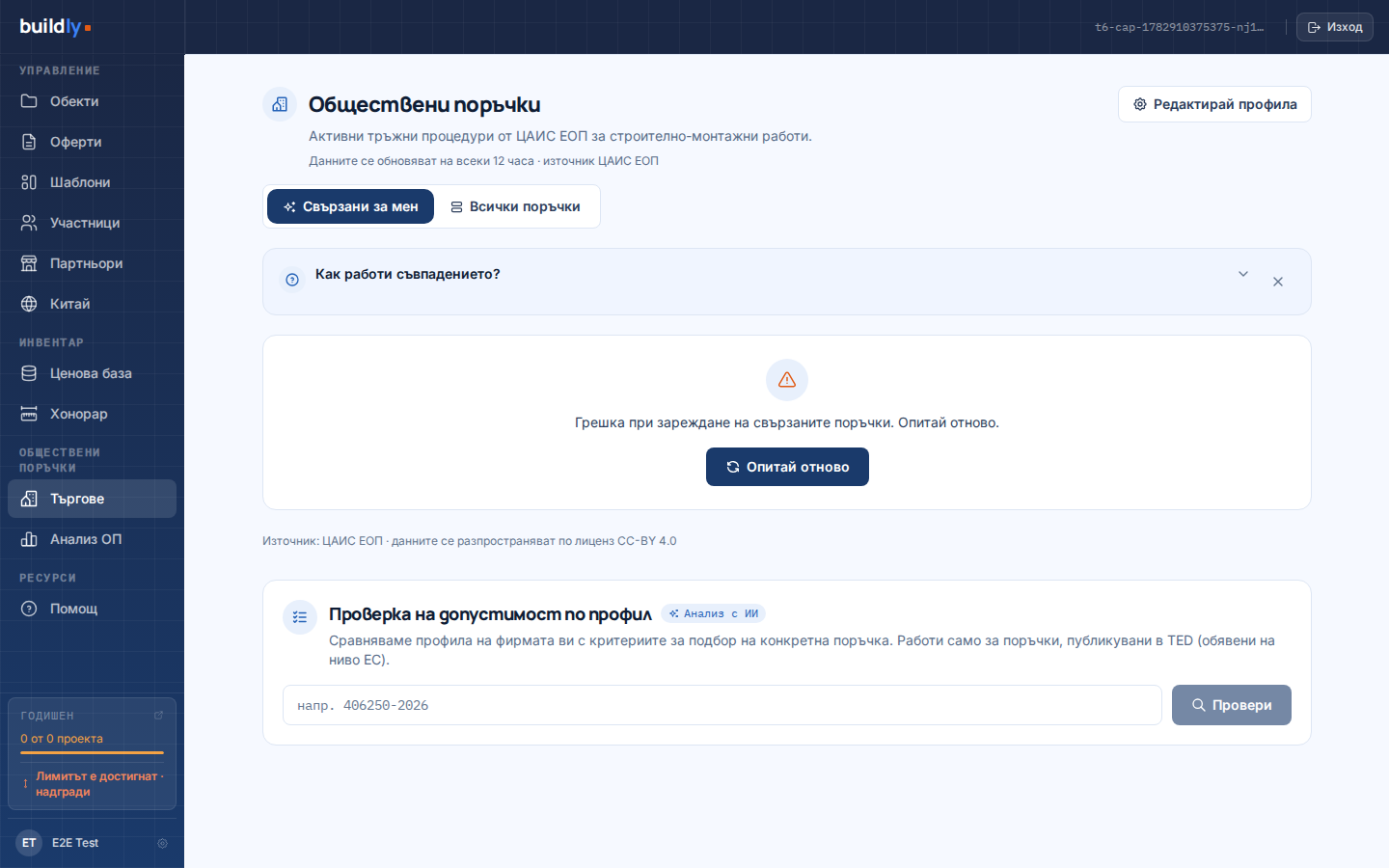Click the Анализ с ИИ badge
This screenshot has height=868, width=1389.
click(713, 613)
